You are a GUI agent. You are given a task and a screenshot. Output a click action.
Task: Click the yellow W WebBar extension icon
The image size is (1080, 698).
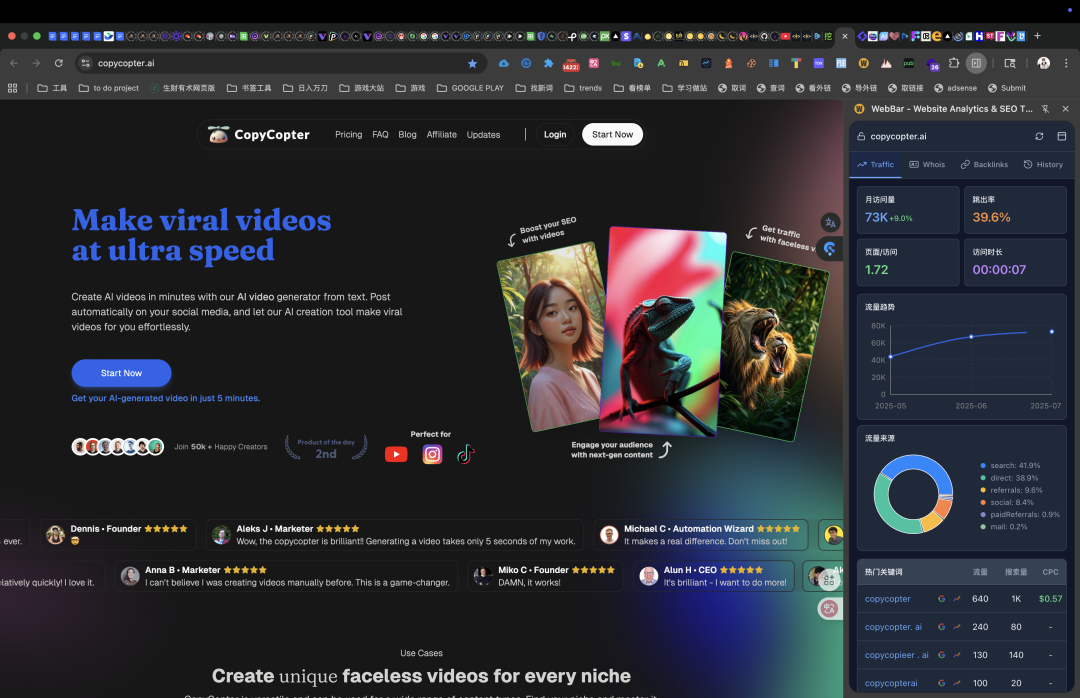click(863, 63)
